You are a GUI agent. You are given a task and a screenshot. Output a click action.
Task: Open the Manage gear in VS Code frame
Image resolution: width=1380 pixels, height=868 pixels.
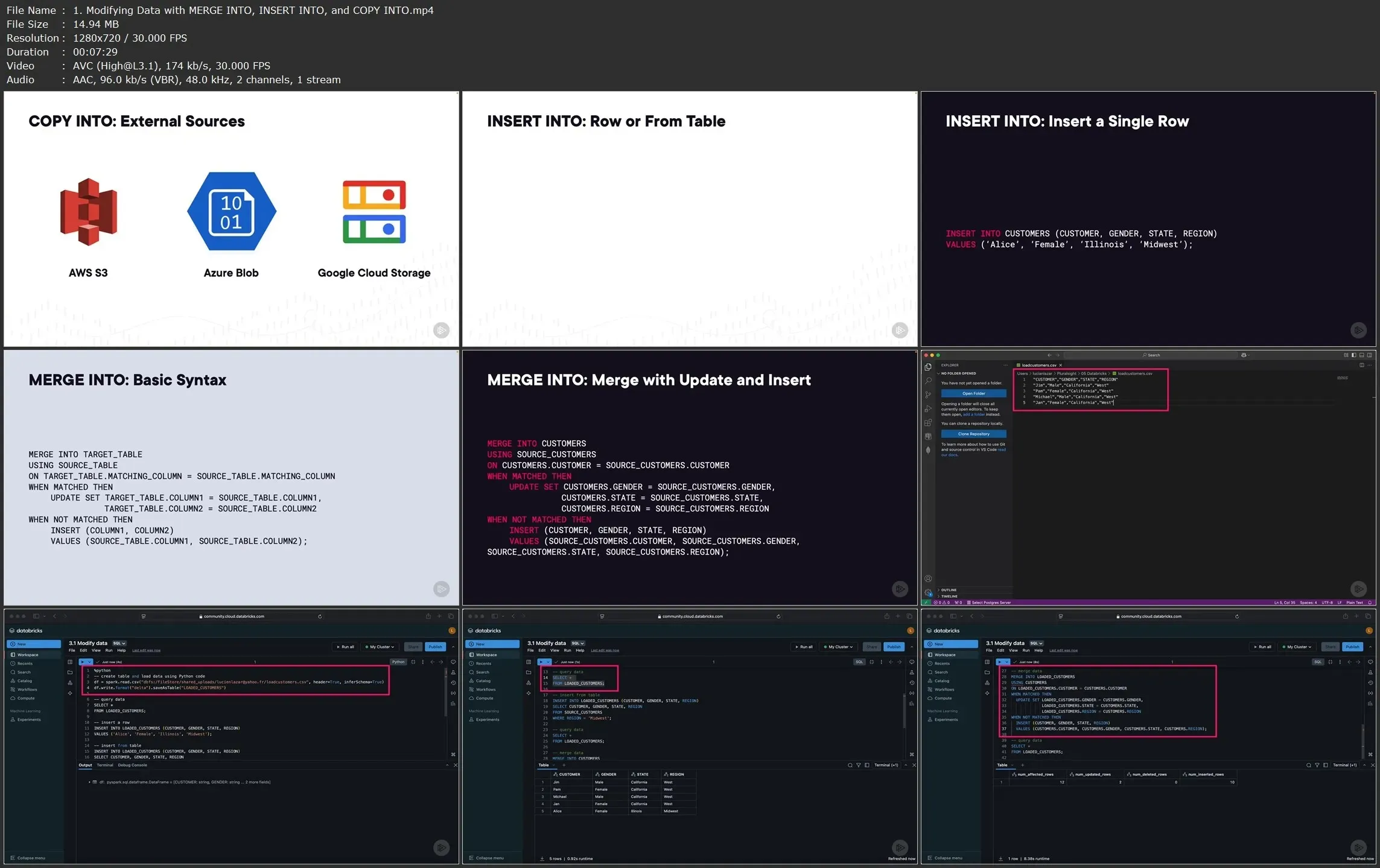click(x=928, y=592)
